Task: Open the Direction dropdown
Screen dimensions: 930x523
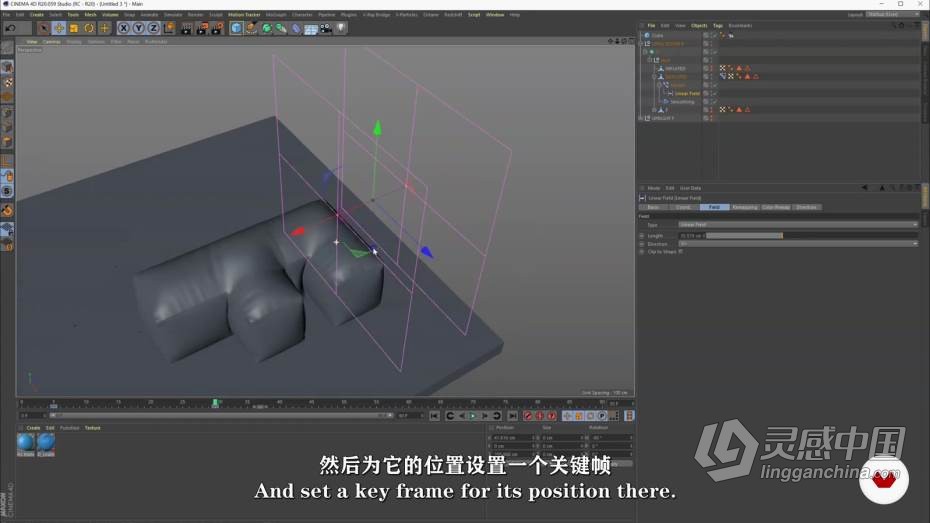Action: (798, 244)
